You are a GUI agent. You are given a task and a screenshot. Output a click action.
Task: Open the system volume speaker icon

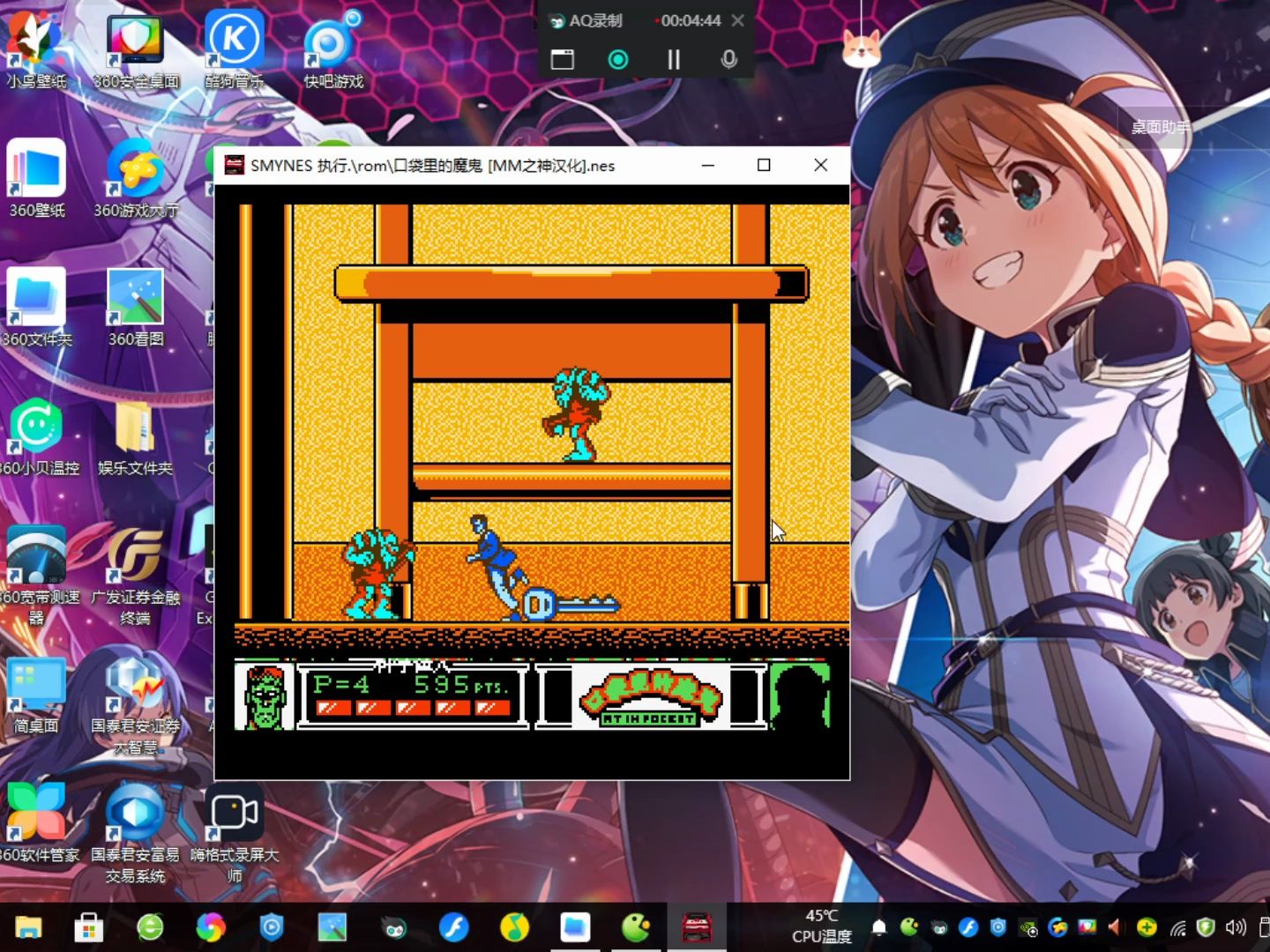pyautogui.click(x=1236, y=927)
